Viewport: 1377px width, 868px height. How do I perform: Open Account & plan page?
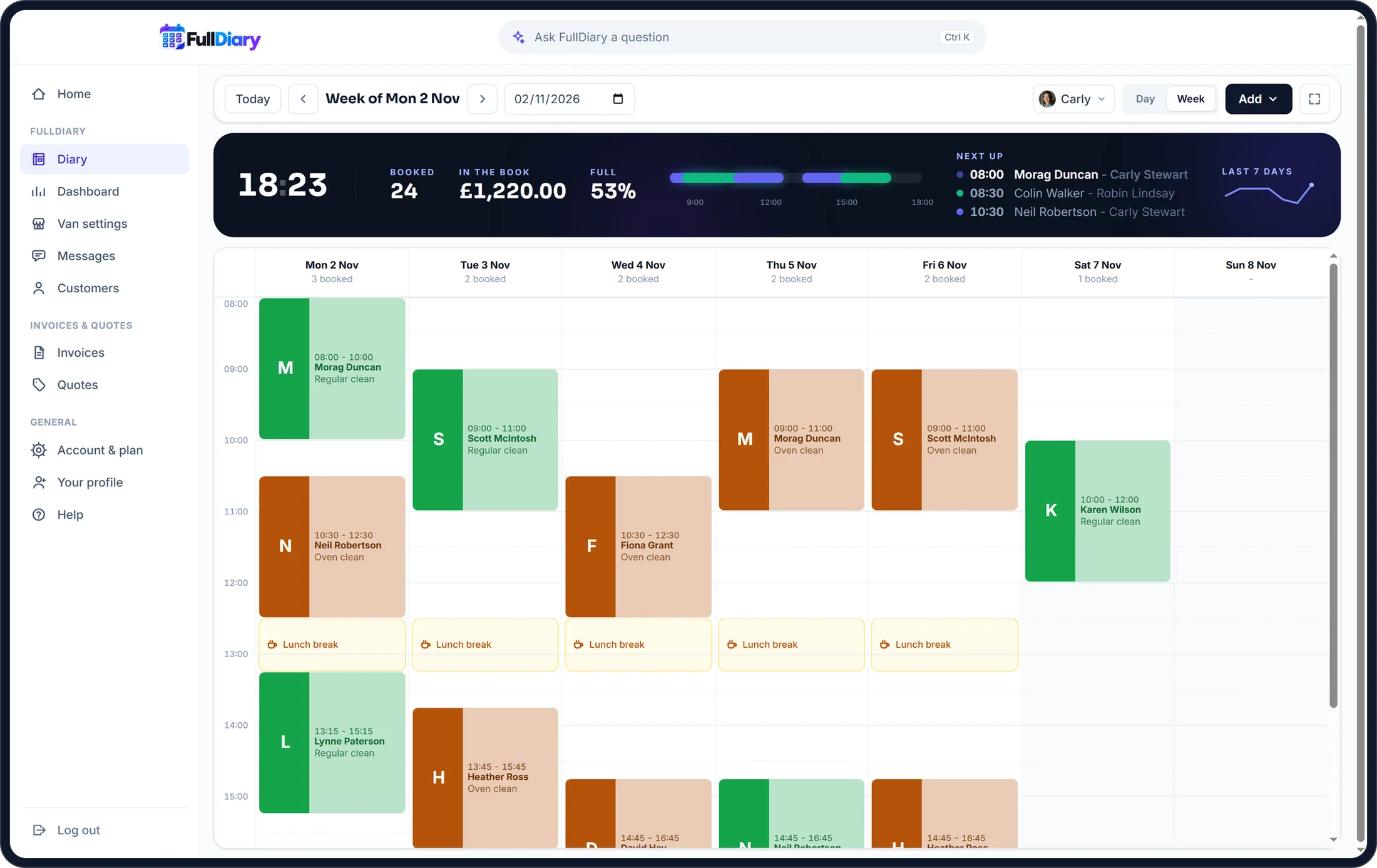coord(104,450)
